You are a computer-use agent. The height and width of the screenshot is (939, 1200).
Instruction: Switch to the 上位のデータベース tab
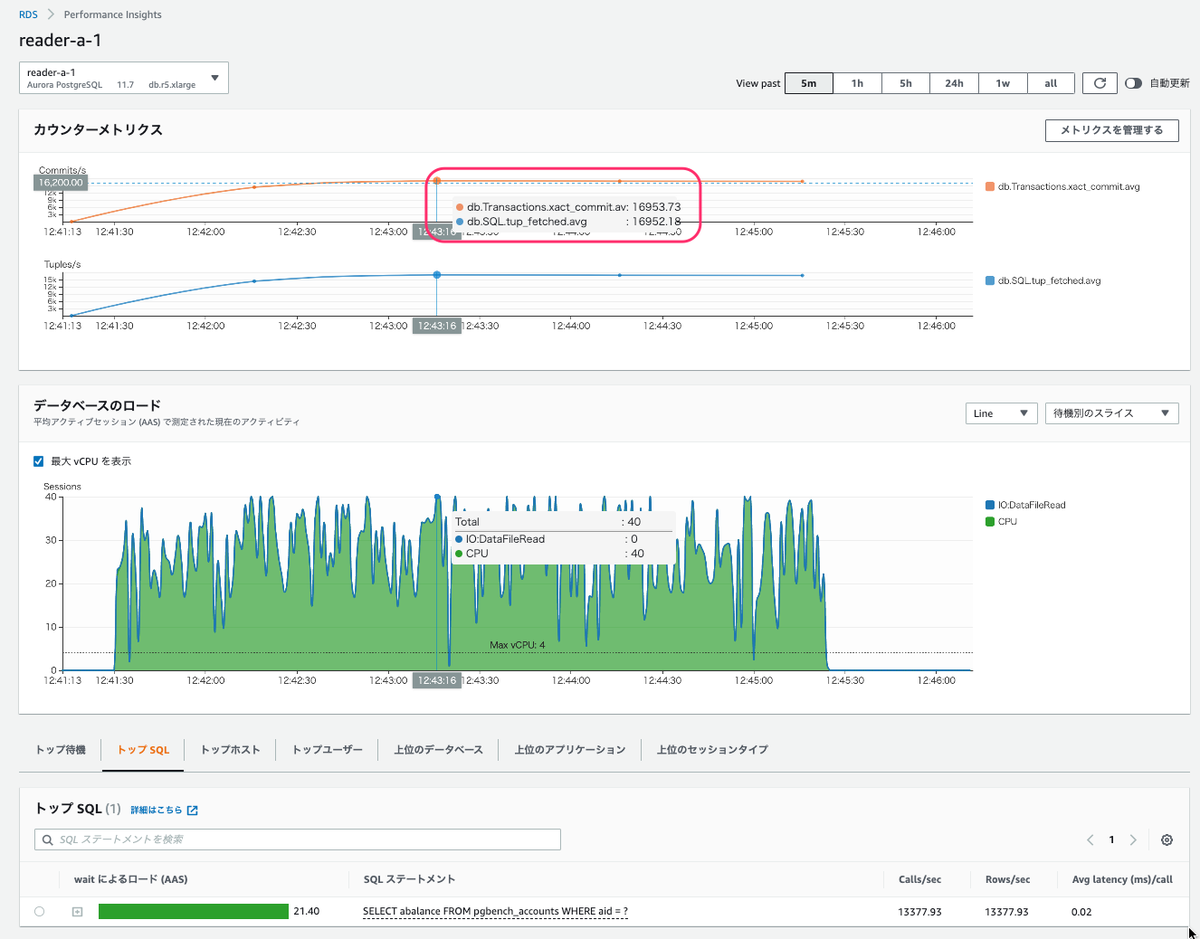pyautogui.click(x=438, y=749)
